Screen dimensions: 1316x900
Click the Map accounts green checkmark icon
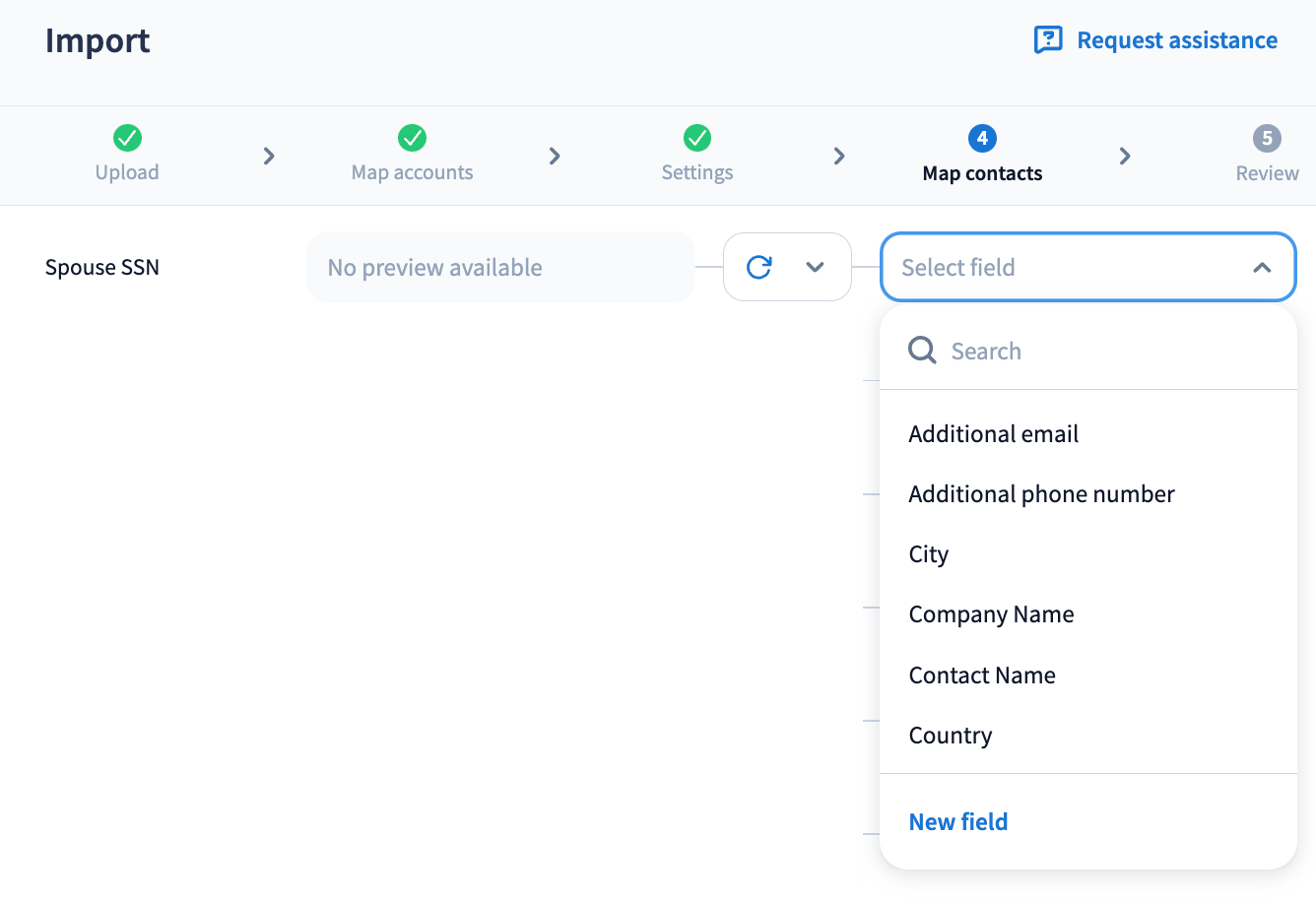(412, 138)
